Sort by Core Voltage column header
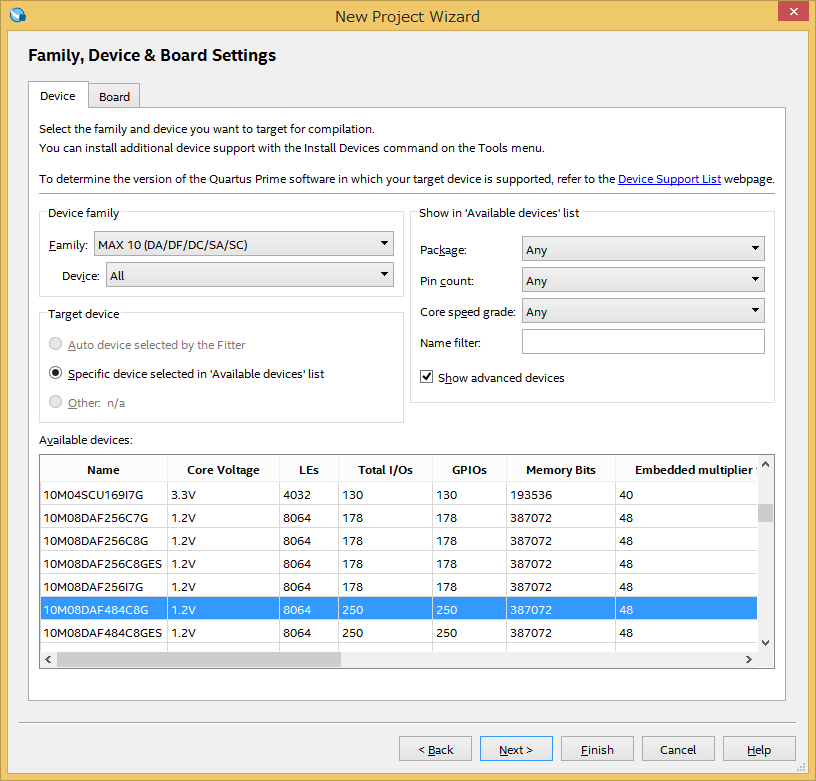The image size is (816, 781). (223, 470)
